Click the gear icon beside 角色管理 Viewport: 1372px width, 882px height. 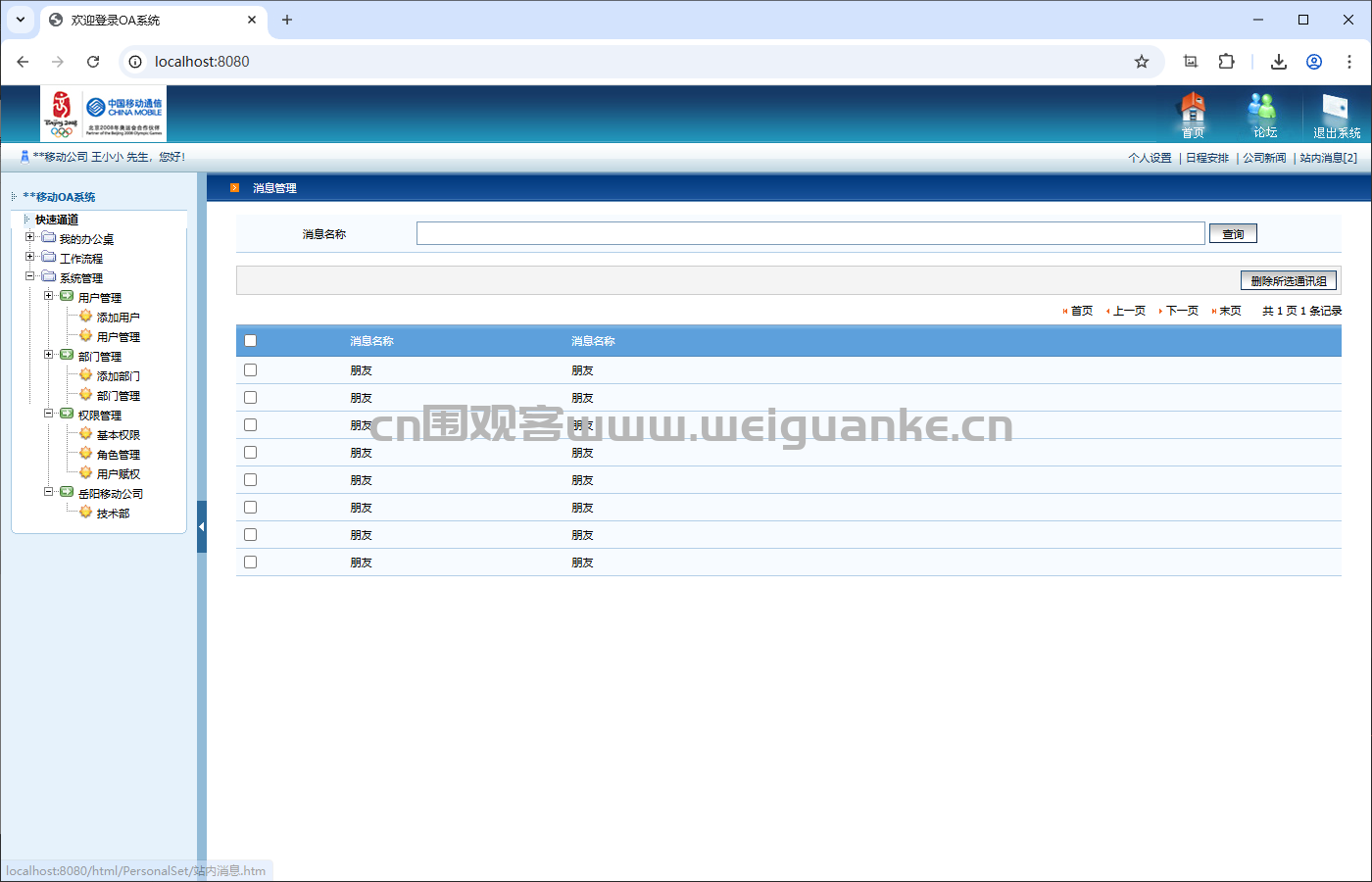(x=85, y=453)
